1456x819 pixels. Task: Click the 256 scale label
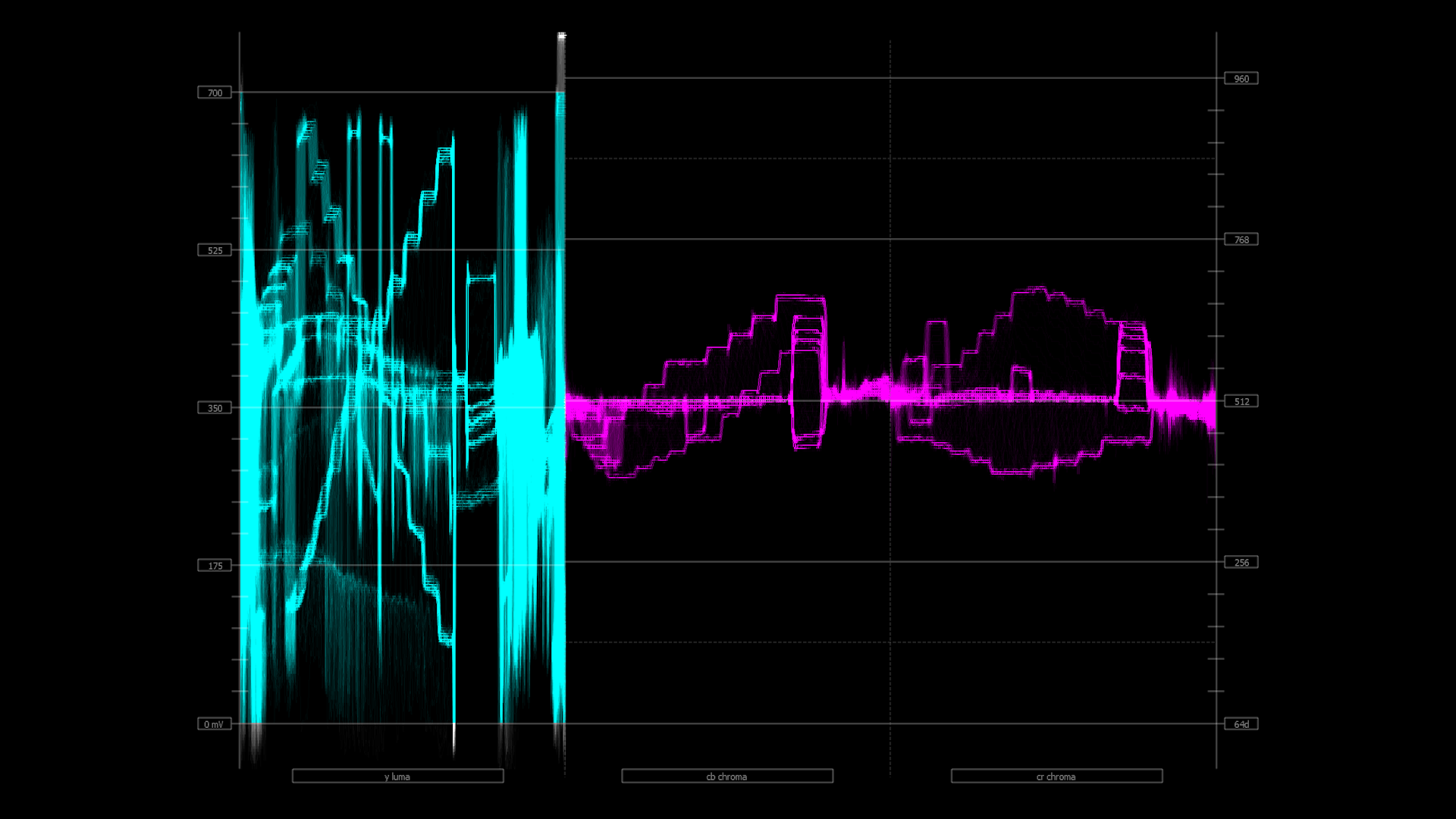coord(1241,563)
